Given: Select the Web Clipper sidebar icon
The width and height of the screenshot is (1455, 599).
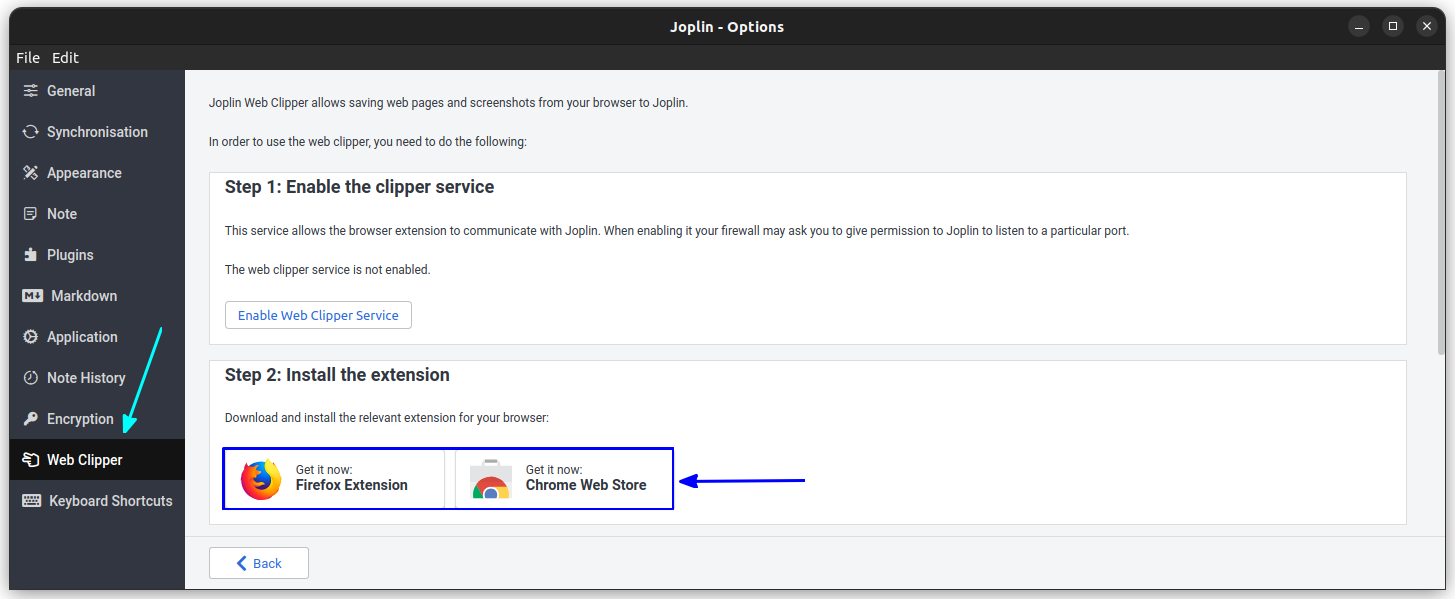Looking at the screenshot, I should (30, 459).
